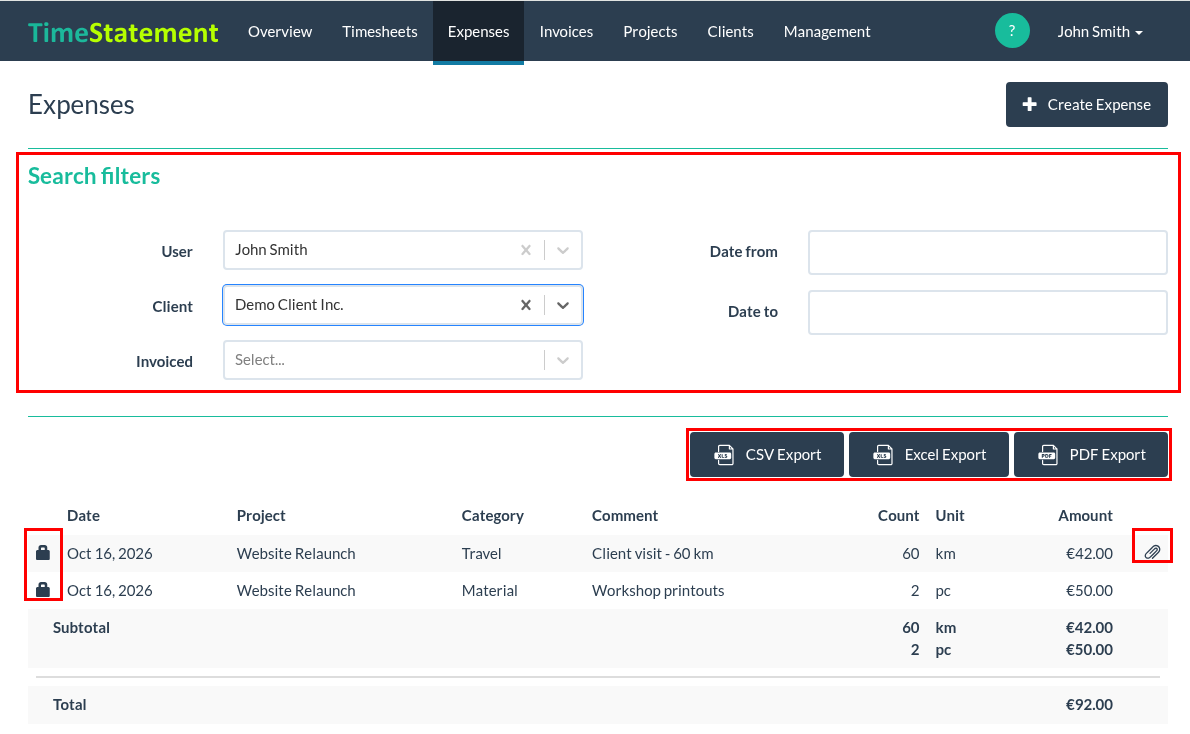This screenshot has width=1190, height=734.
Task: Clear the John Smith user filter
Action: (525, 250)
